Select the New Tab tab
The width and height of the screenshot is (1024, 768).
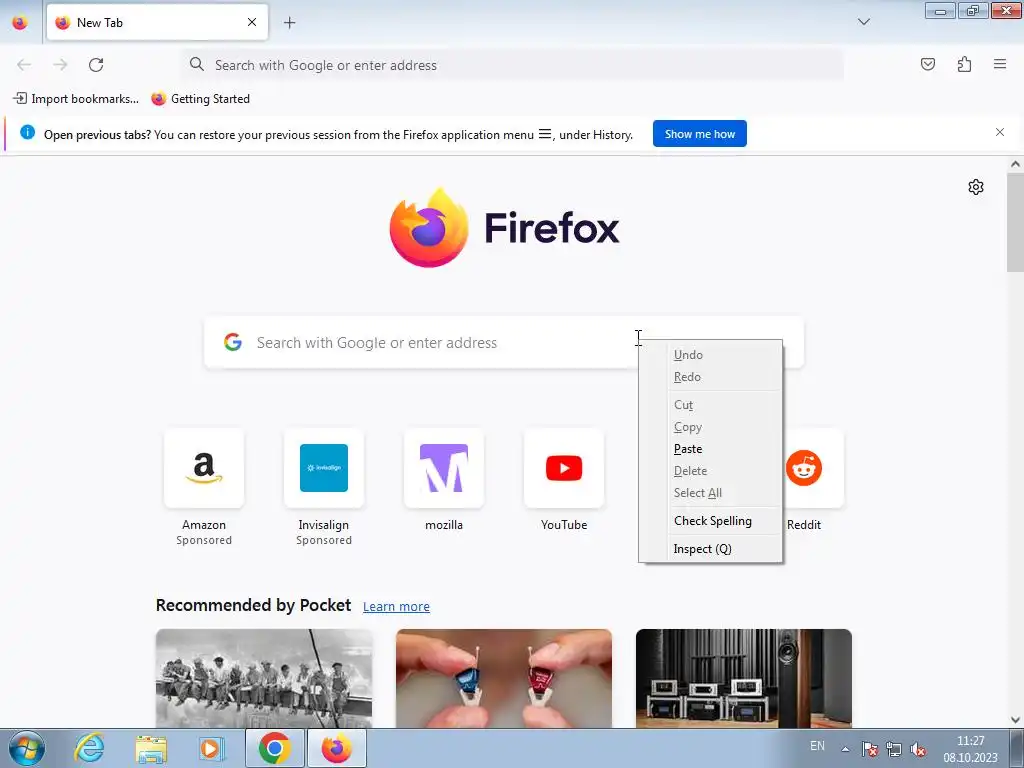pyautogui.click(x=157, y=22)
